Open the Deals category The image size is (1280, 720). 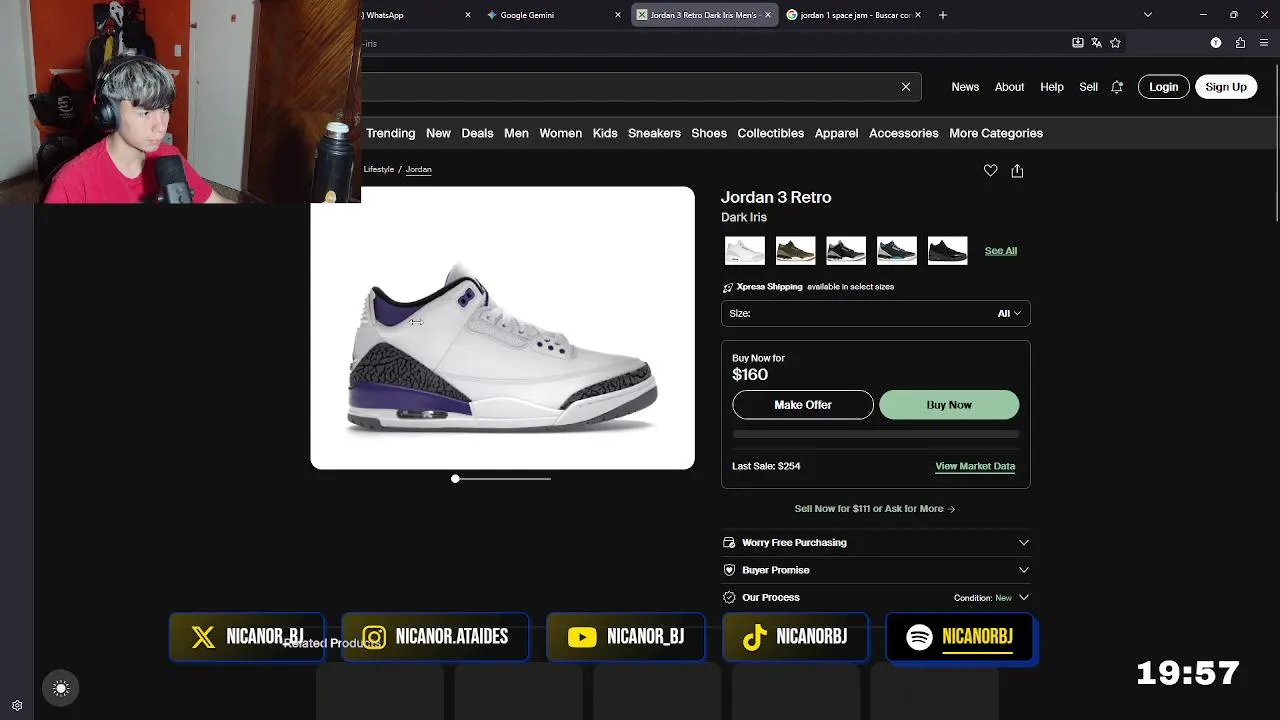[x=477, y=133]
